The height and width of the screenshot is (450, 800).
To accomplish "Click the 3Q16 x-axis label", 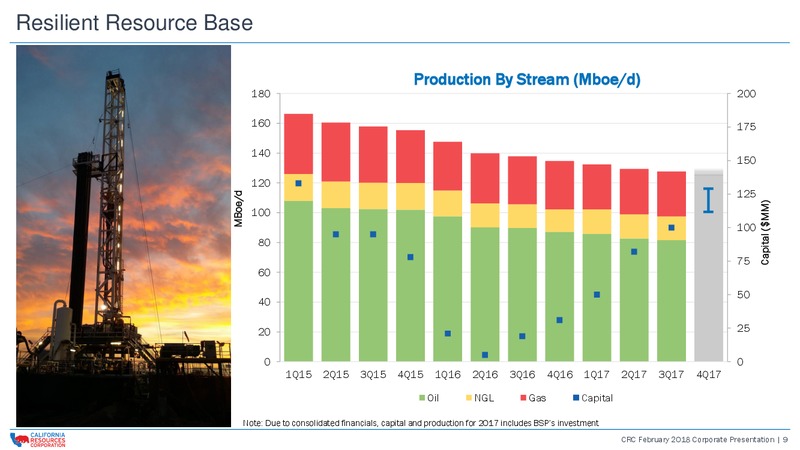I will point(522,374).
